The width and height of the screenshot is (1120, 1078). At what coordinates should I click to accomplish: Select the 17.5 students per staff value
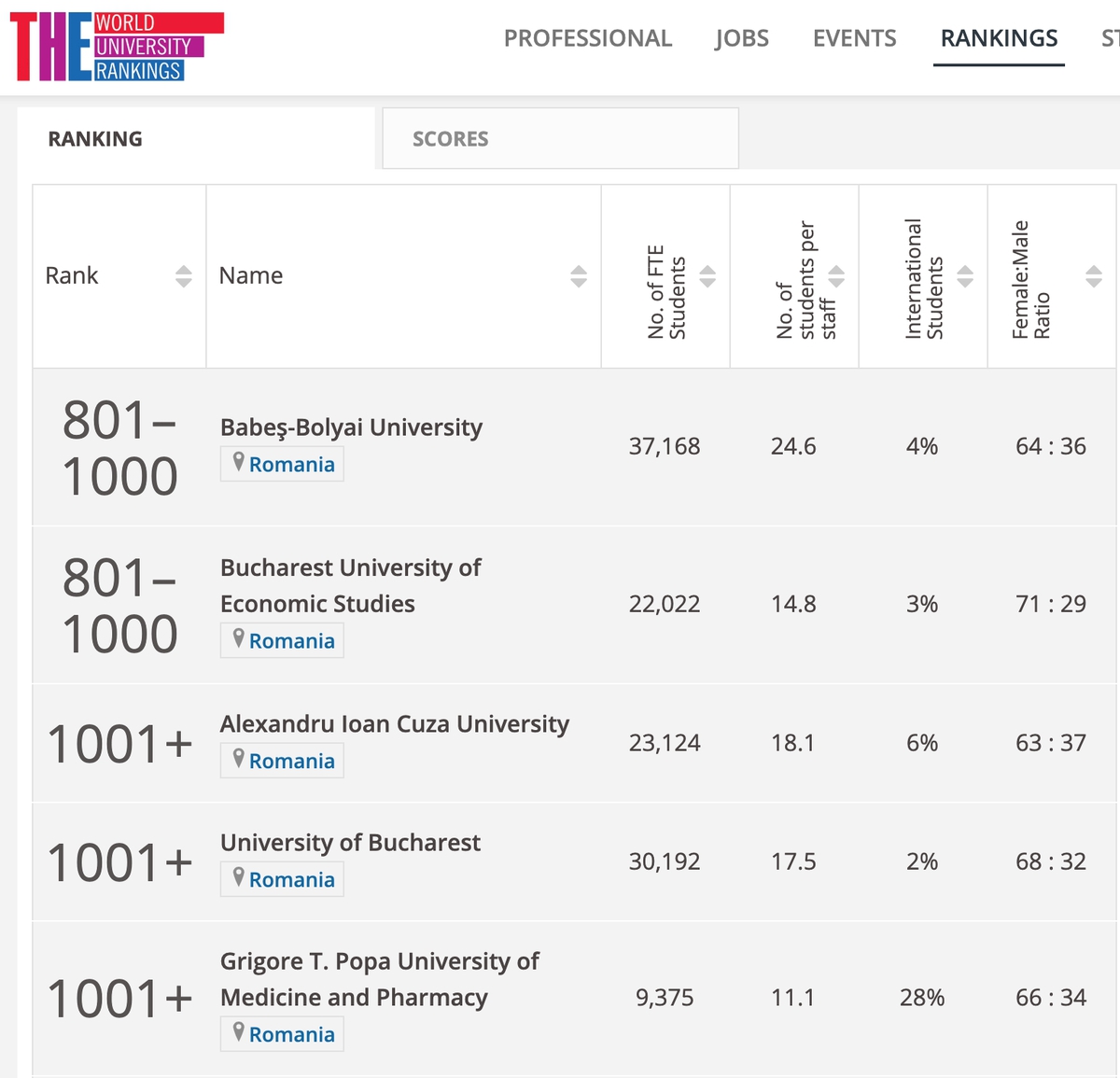click(793, 861)
